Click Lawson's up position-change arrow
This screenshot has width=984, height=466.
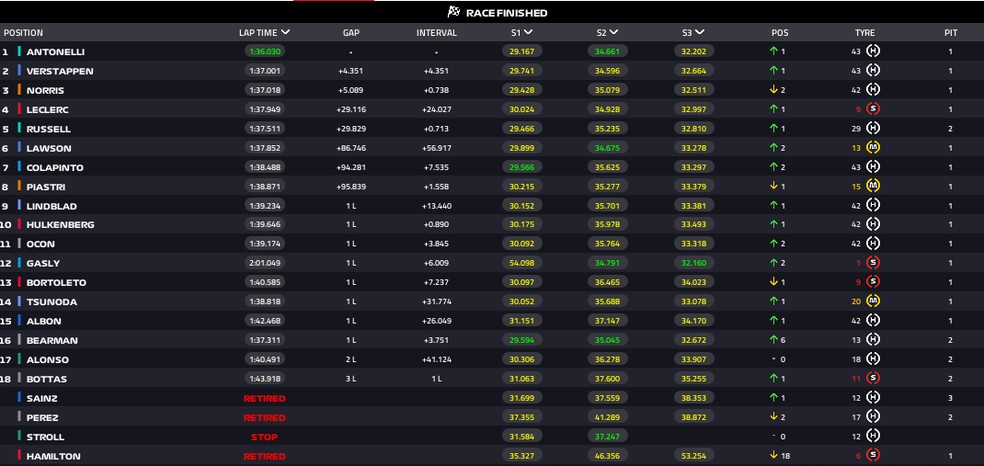point(774,147)
